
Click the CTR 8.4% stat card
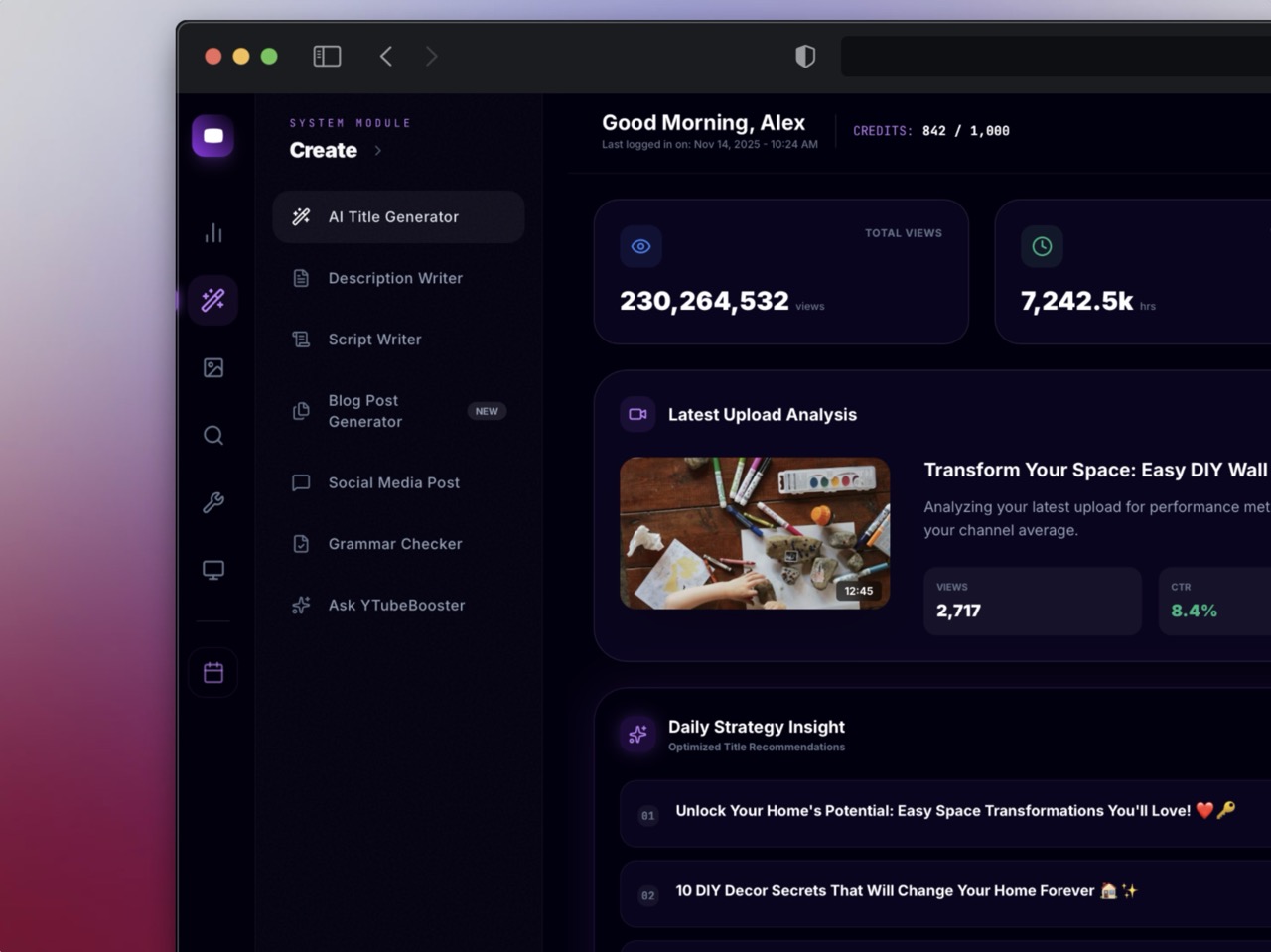[x=1214, y=601]
